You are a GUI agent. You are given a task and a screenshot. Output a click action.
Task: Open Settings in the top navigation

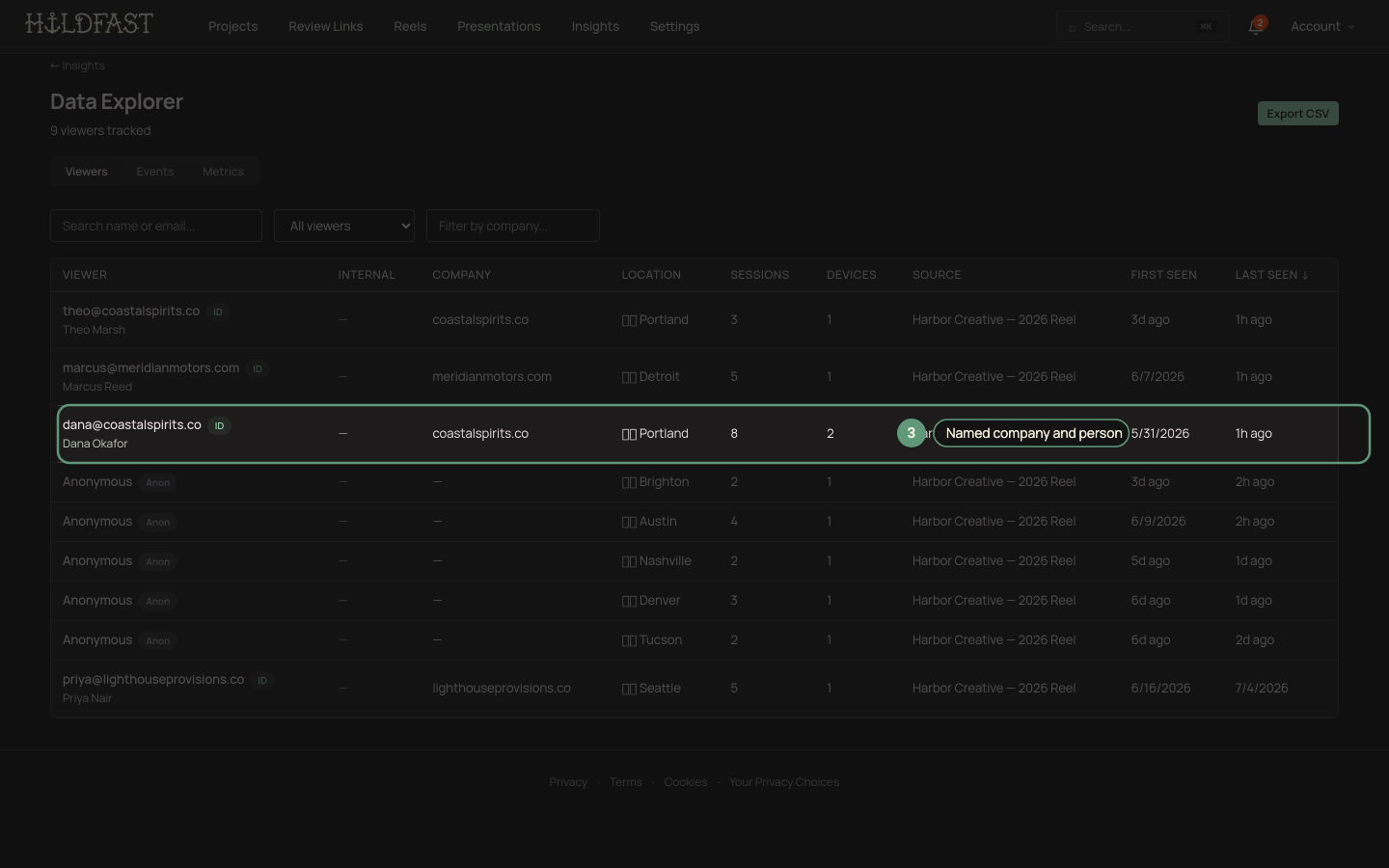675,27
